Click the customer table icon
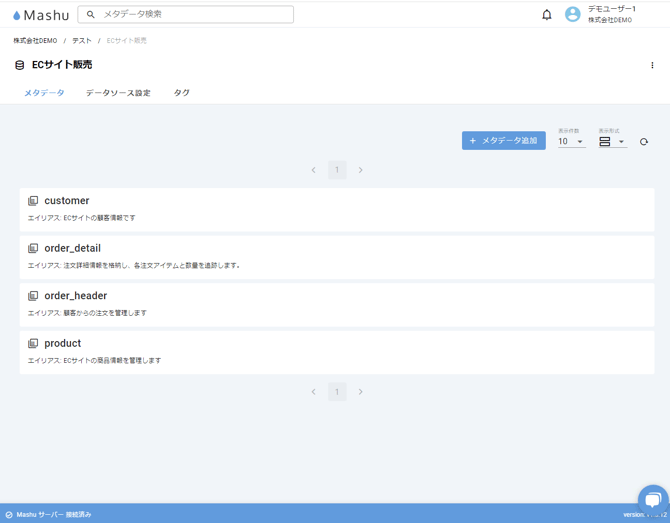Viewport: 670px width, 523px height. point(33,201)
